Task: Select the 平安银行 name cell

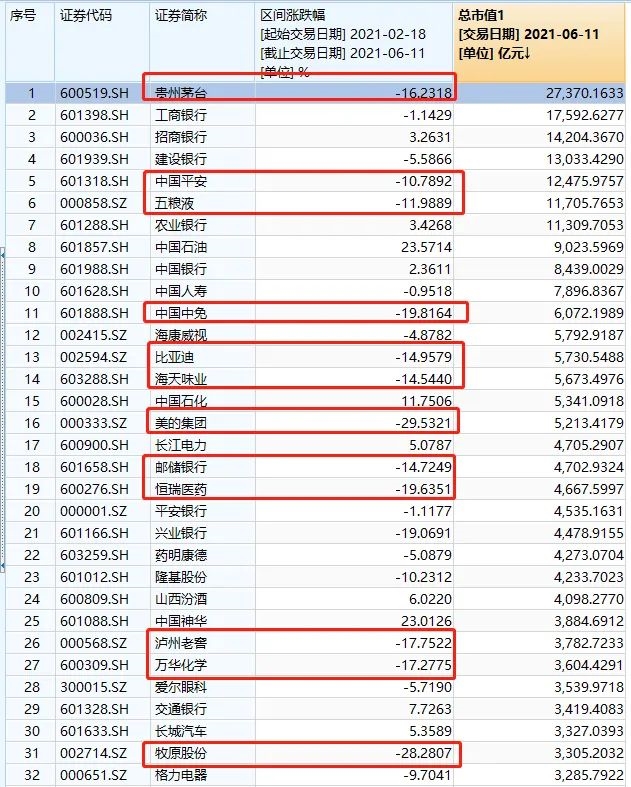Action: [x=181, y=511]
